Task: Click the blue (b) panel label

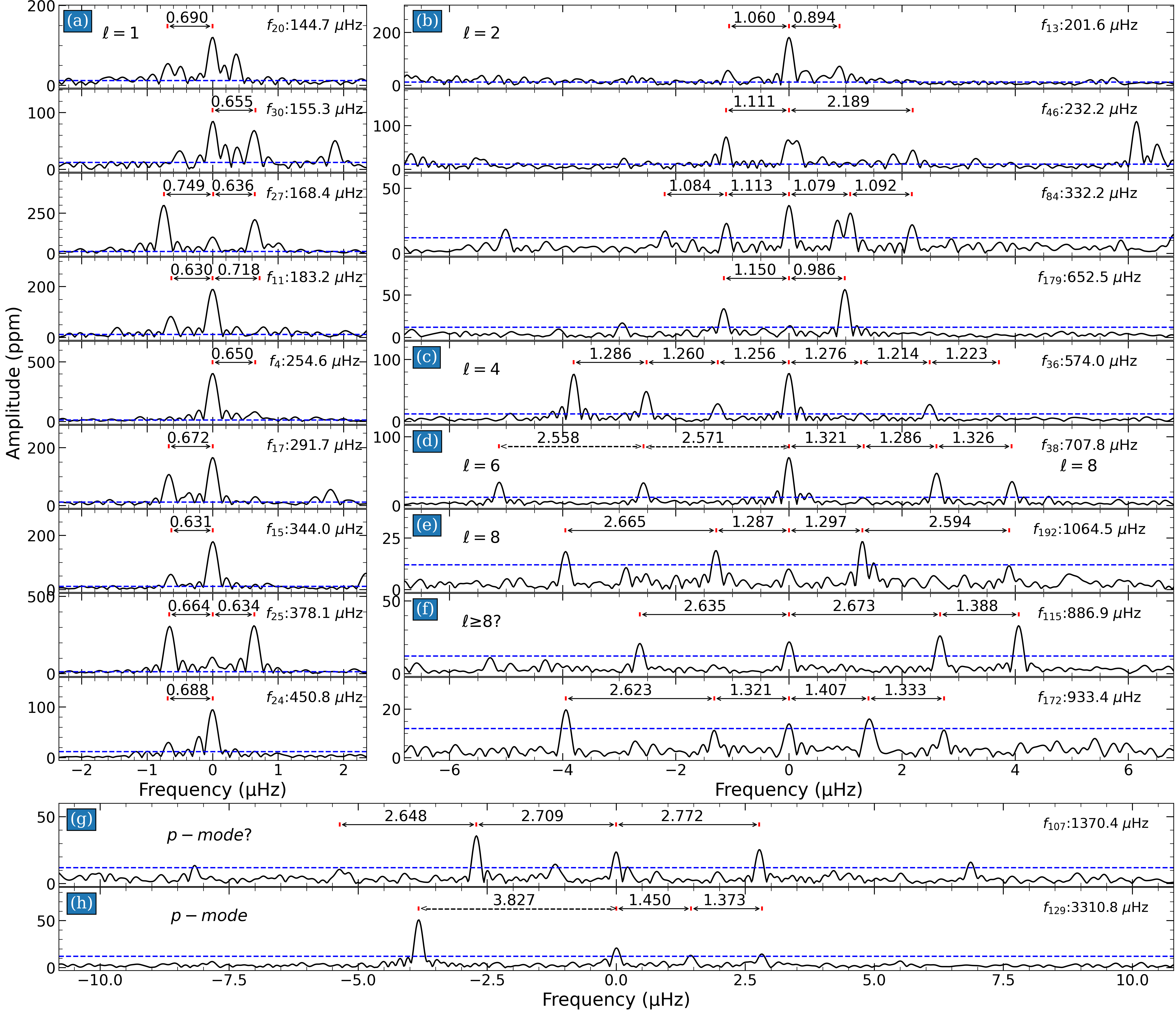Action: click(x=427, y=22)
